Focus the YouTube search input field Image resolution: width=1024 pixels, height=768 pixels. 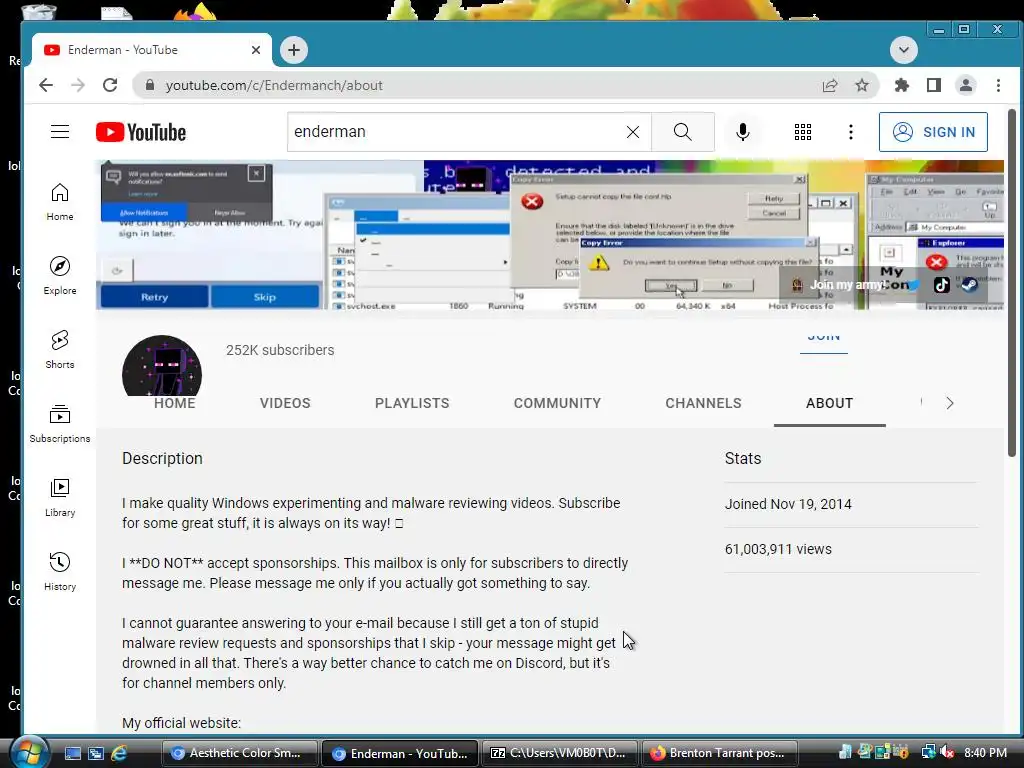(x=455, y=132)
